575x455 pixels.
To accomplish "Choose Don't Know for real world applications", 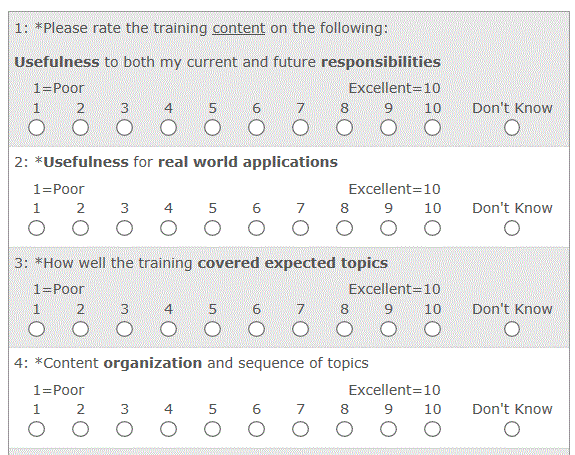I will coord(512,228).
